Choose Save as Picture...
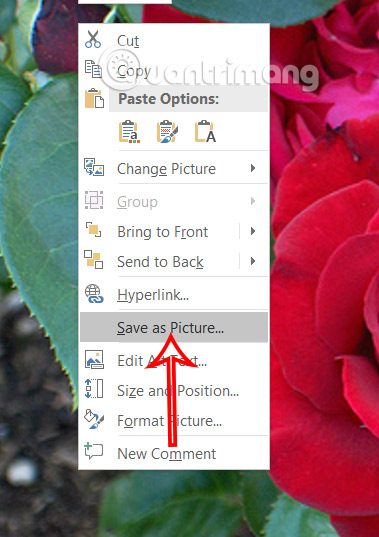Screen dimensions: 379x537 (x=174, y=327)
